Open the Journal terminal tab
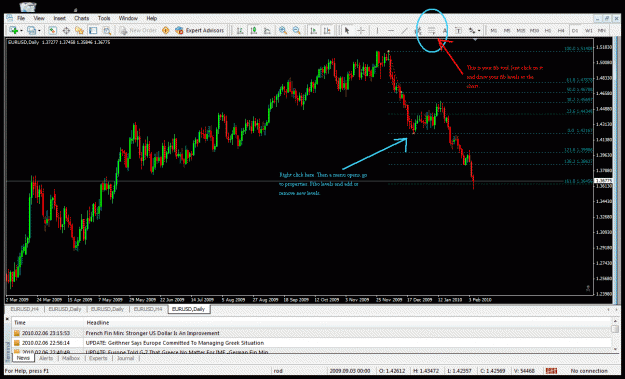Screen dimensions: 625x379 [125, 358]
